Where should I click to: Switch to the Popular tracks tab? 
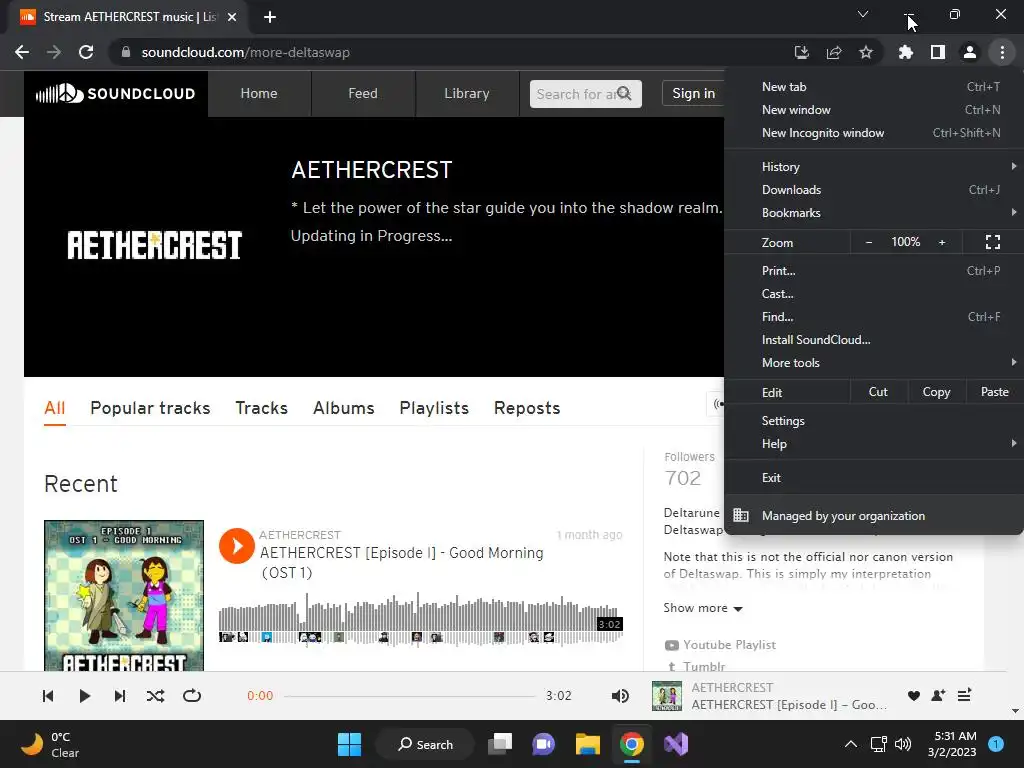tap(150, 408)
